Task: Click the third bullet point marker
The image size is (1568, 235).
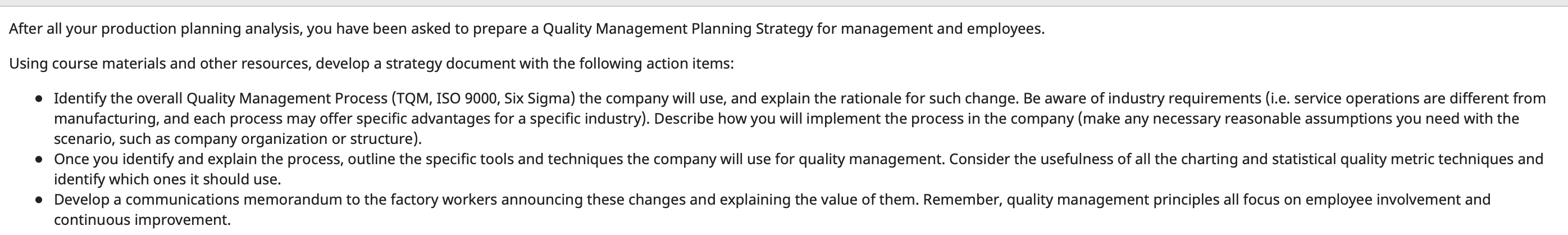Action: pyautogui.click(x=39, y=200)
